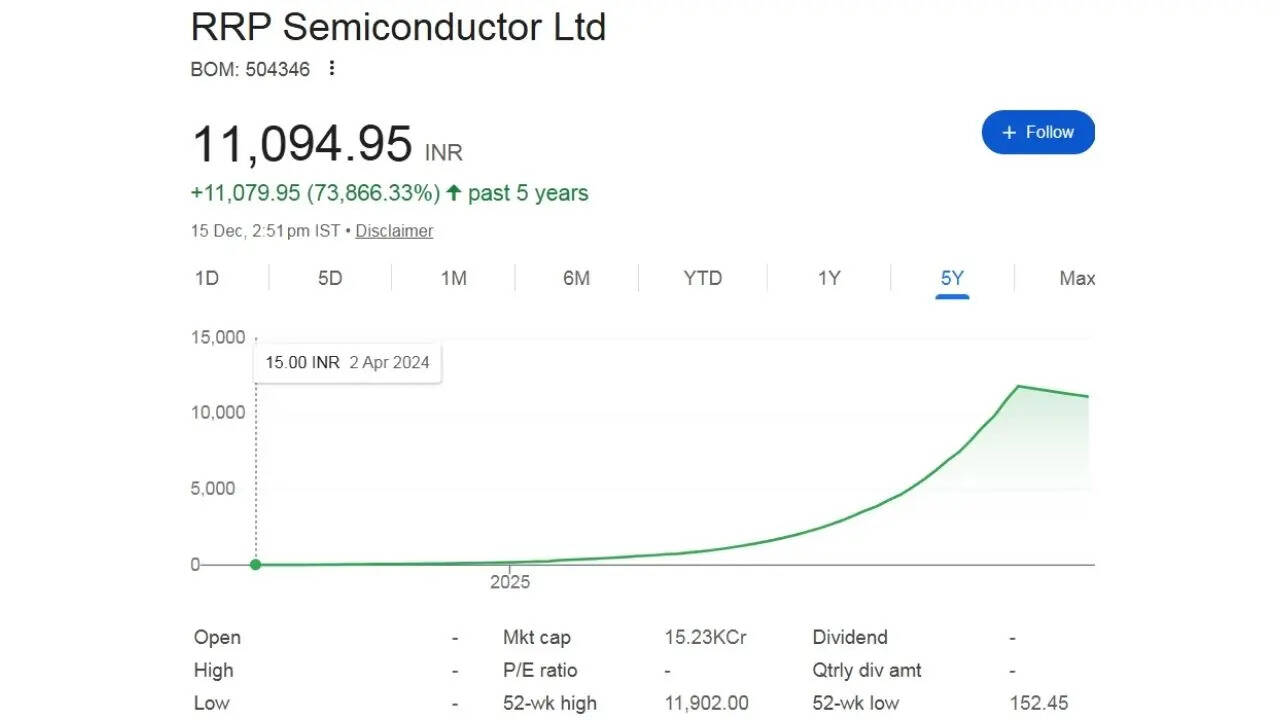
Task: Select the 1D time range tab
Action: (207, 278)
